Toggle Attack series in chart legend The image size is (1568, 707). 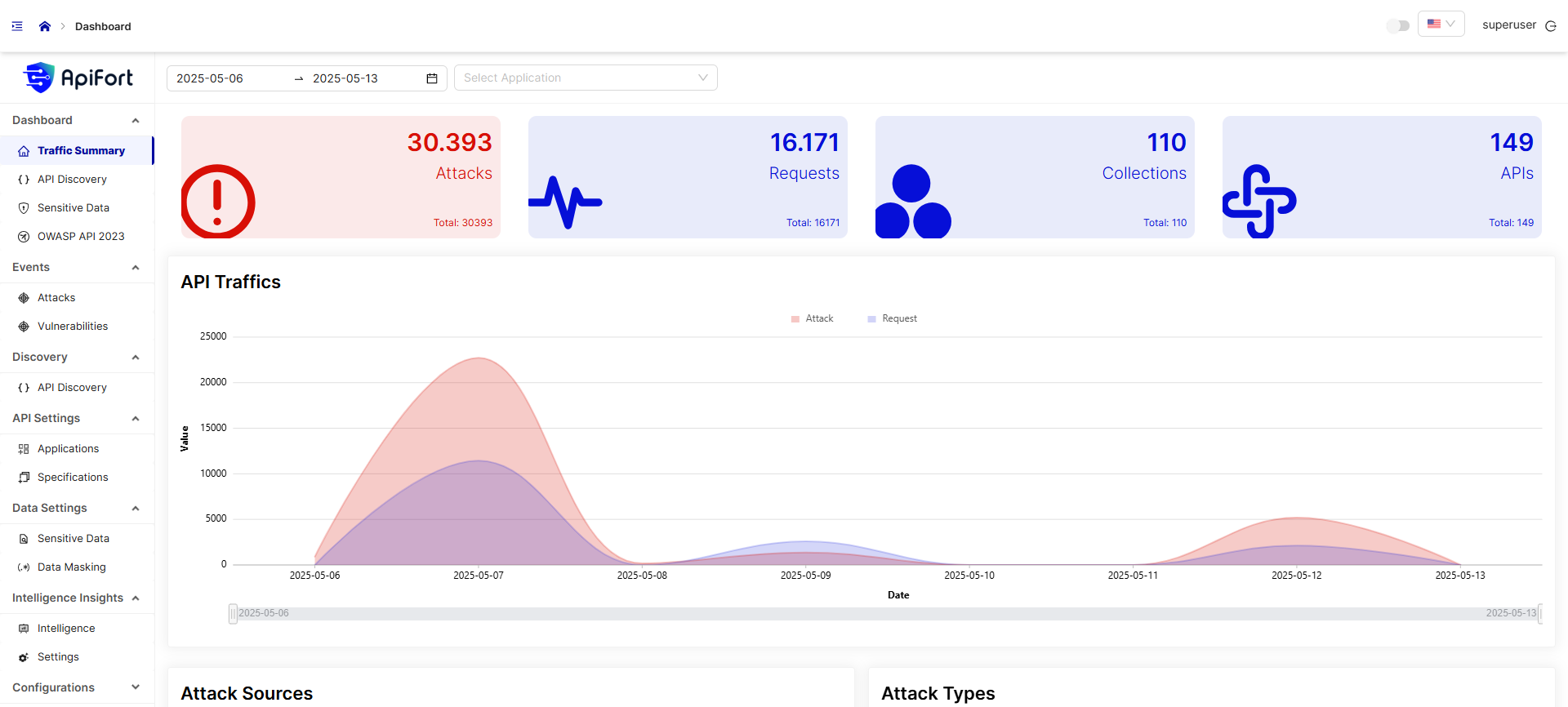point(813,319)
